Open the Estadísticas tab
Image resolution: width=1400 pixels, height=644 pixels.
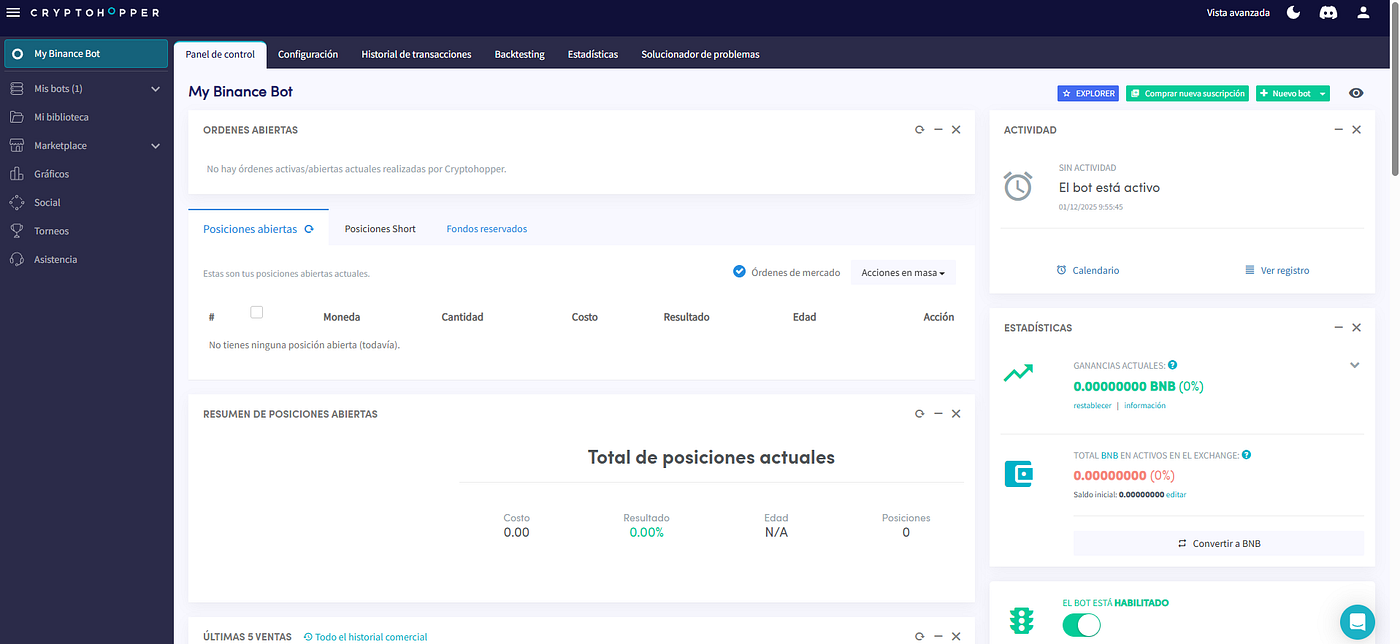593,54
